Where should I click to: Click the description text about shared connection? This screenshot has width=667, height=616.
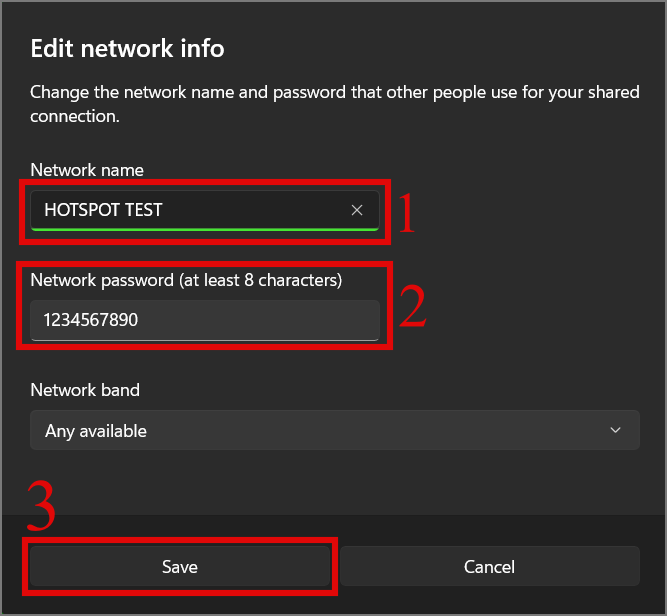335,104
